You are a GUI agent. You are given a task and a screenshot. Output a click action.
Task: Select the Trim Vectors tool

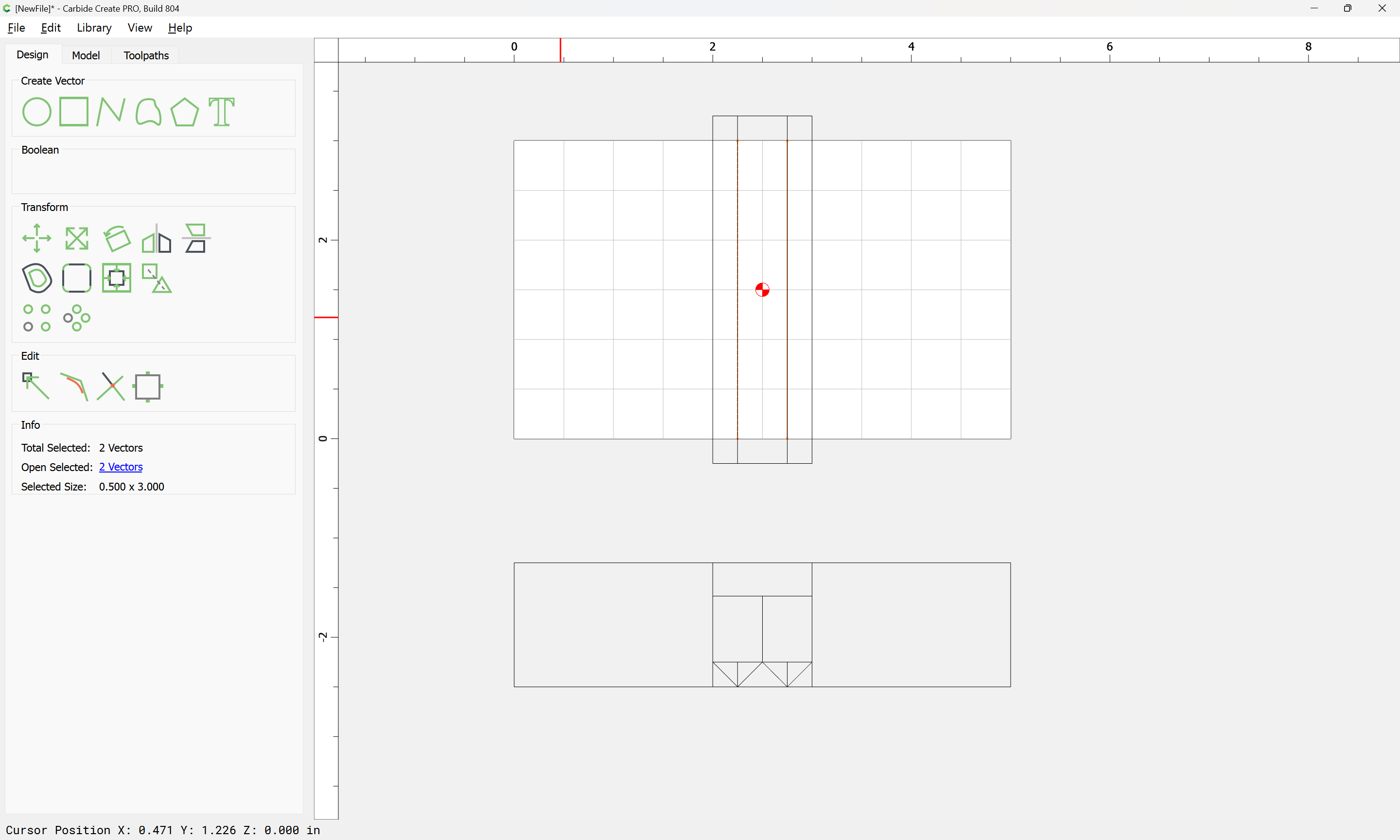(111, 386)
